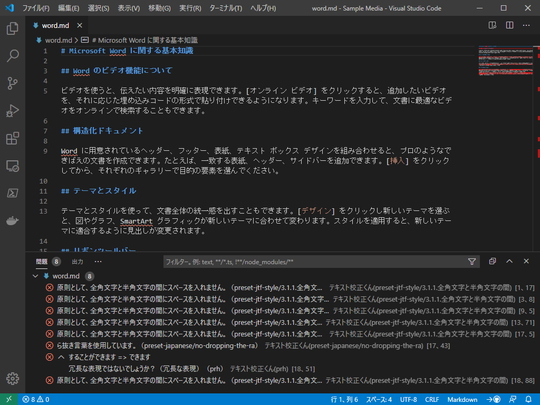
Task: Open the 移動(G) menu
Action: [159, 8]
